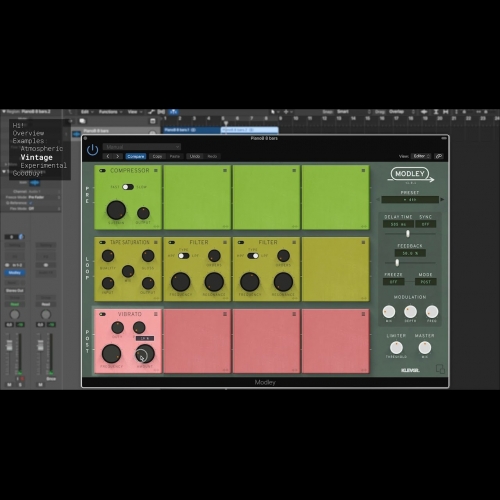
Task: Click the Vibrato Frequency knob
Action: pyautogui.click(x=111, y=354)
